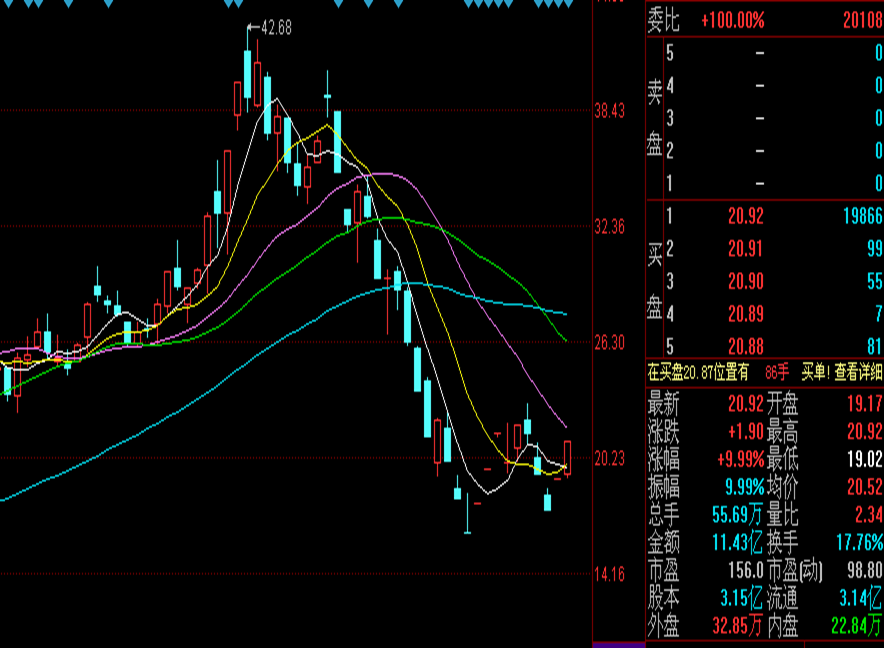The image size is (884, 648).
Task: Click the 42.68 peak price label
Action: (275, 29)
